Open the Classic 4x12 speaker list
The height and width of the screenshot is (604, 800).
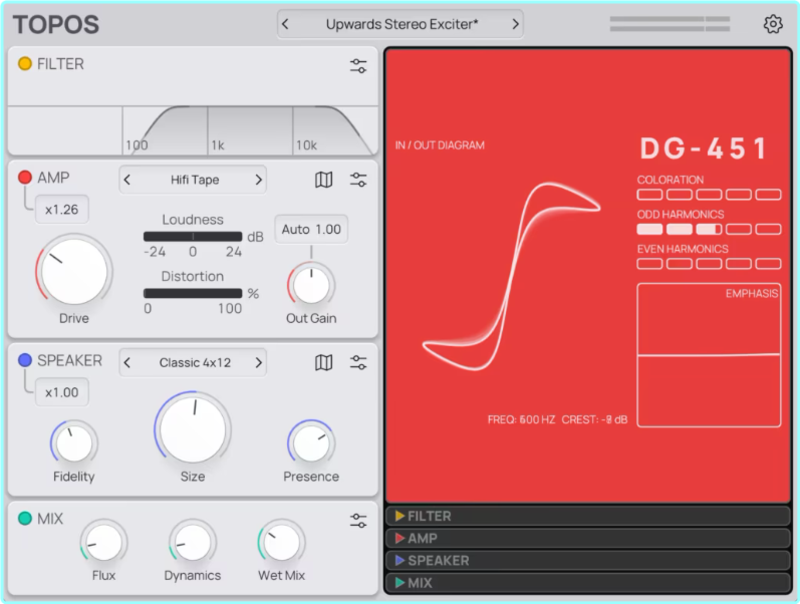pos(194,363)
